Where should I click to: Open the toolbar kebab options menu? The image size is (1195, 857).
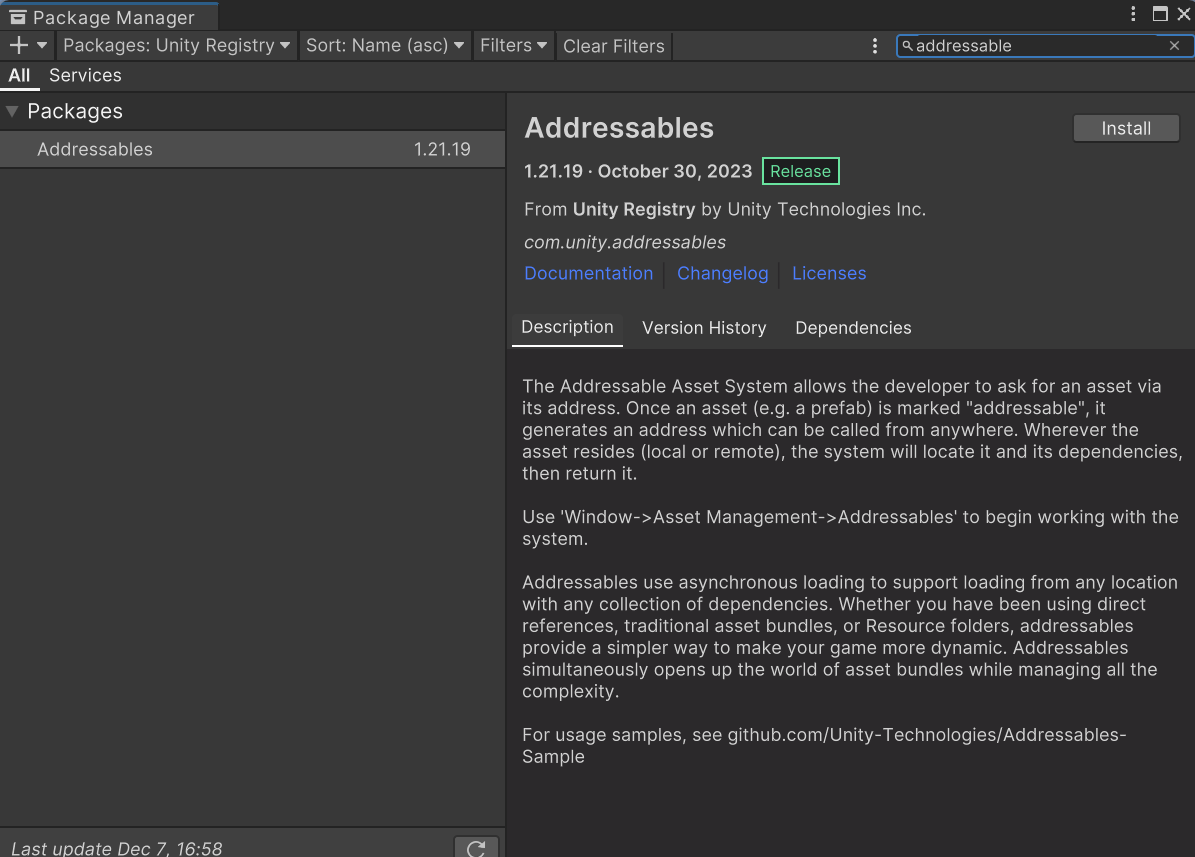[x=874, y=46]
